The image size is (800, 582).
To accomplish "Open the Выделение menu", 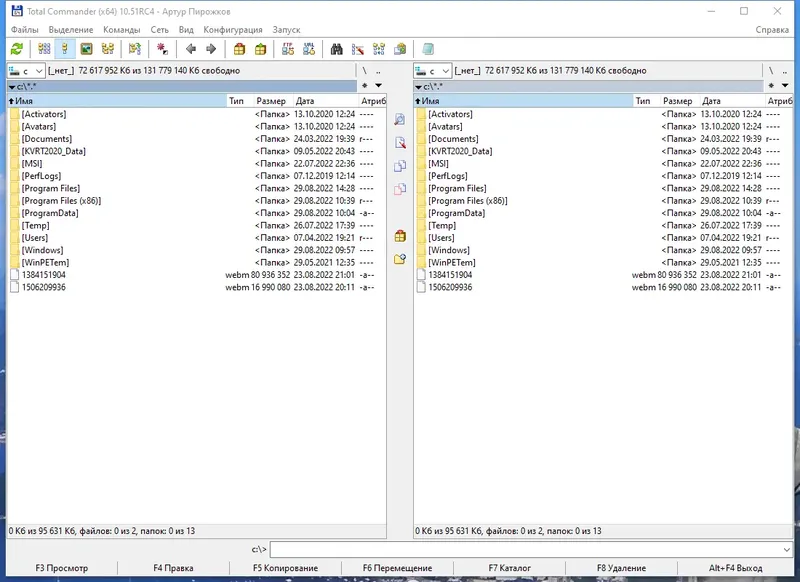I will [x=71, y=30].
